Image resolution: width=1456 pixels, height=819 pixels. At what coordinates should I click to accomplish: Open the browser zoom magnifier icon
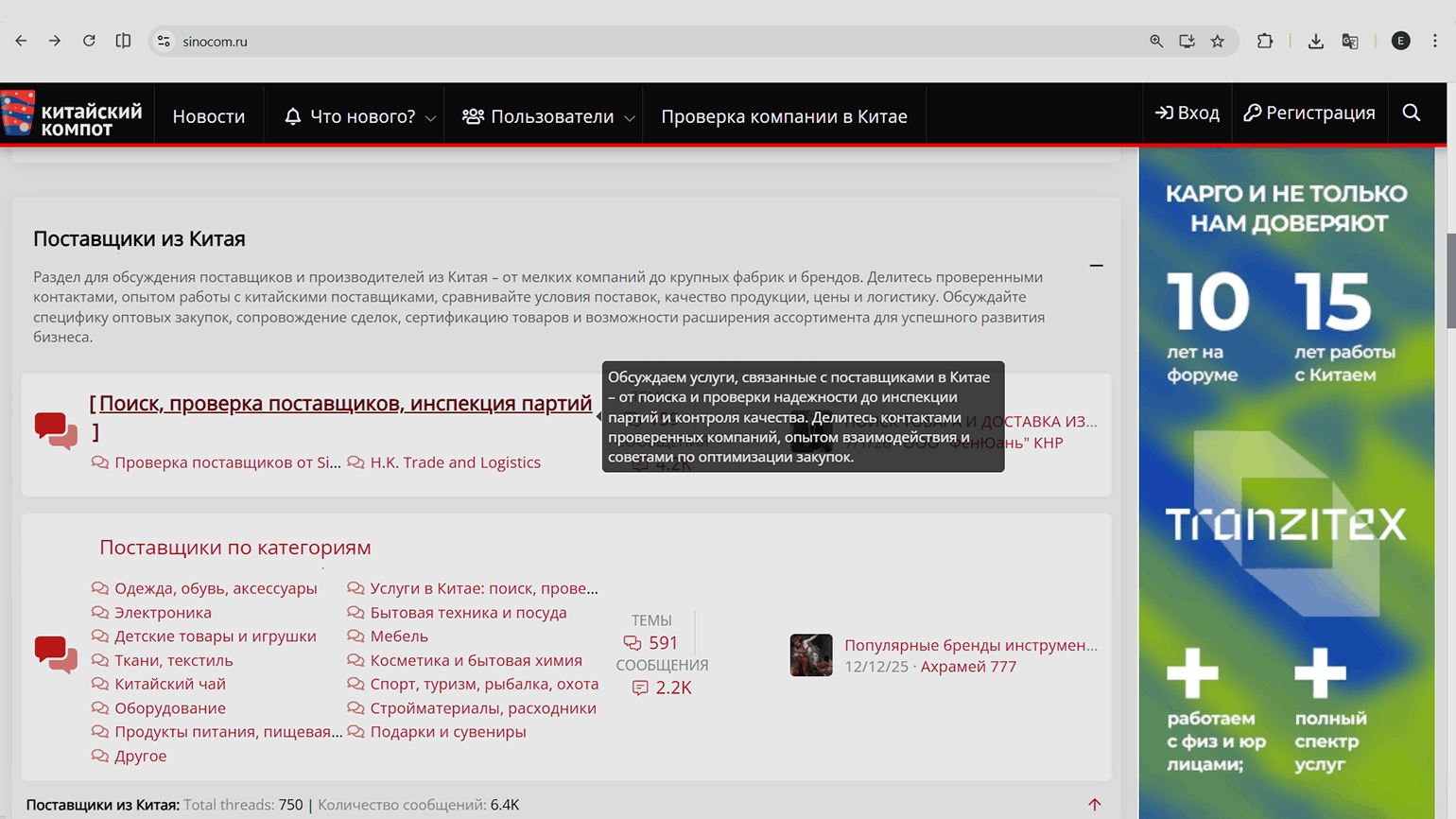(x=1155, y=42)
